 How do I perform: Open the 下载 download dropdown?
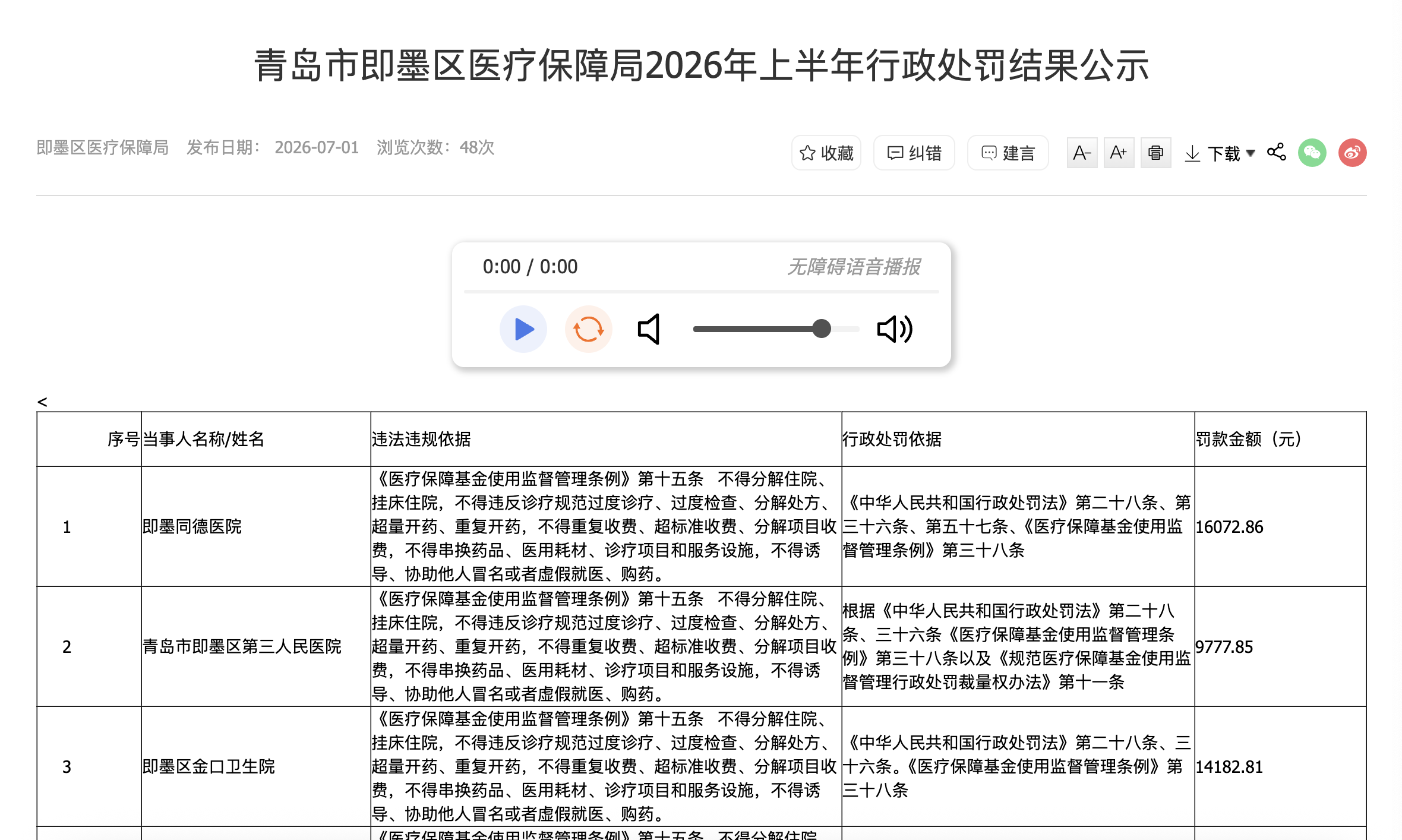pyautogui.click(x=1220, y=154)
